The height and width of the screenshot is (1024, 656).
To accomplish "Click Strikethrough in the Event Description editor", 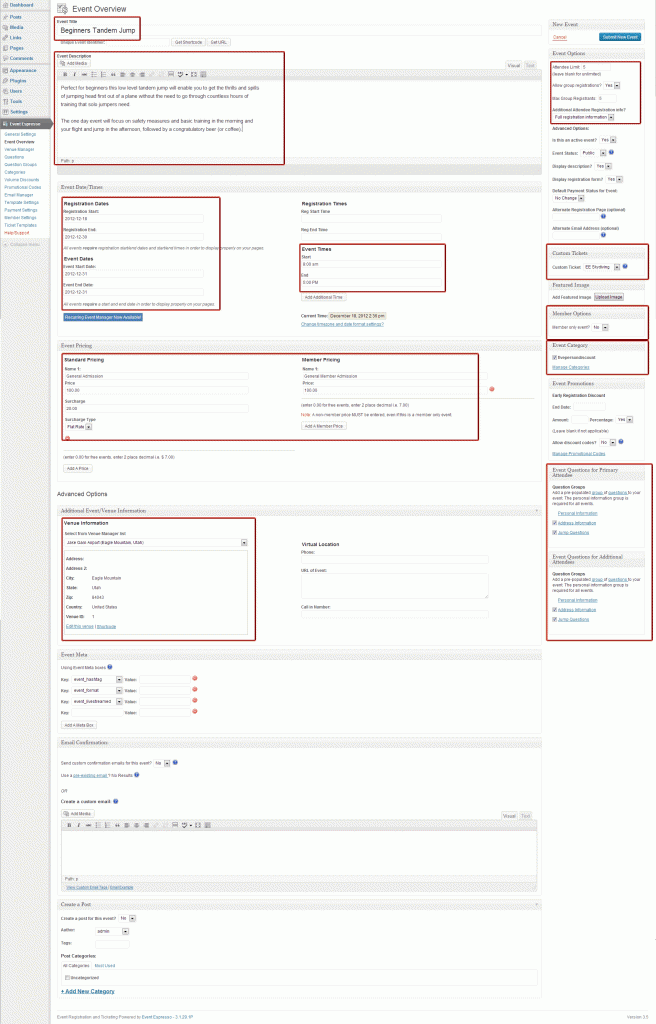I will click(84, 74).
